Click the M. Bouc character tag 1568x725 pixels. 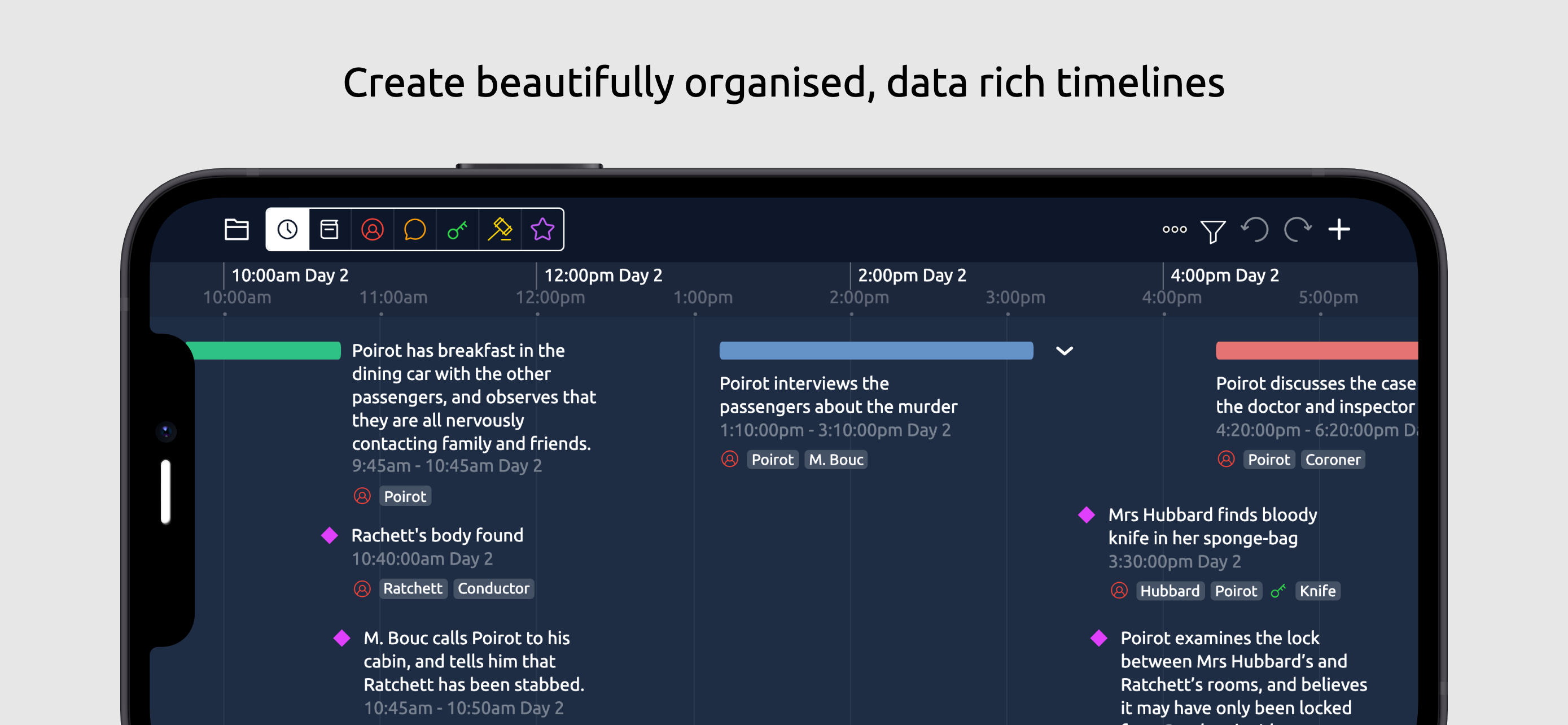(836, 460)
